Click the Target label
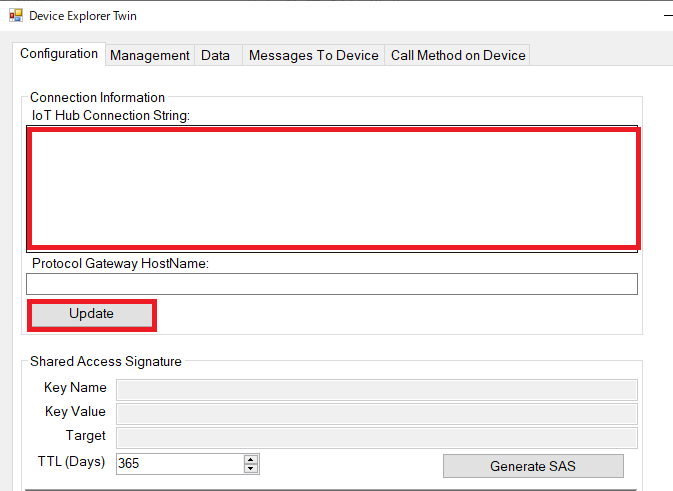The height and width of the screenshot is (491, 673). coord(85,436)
